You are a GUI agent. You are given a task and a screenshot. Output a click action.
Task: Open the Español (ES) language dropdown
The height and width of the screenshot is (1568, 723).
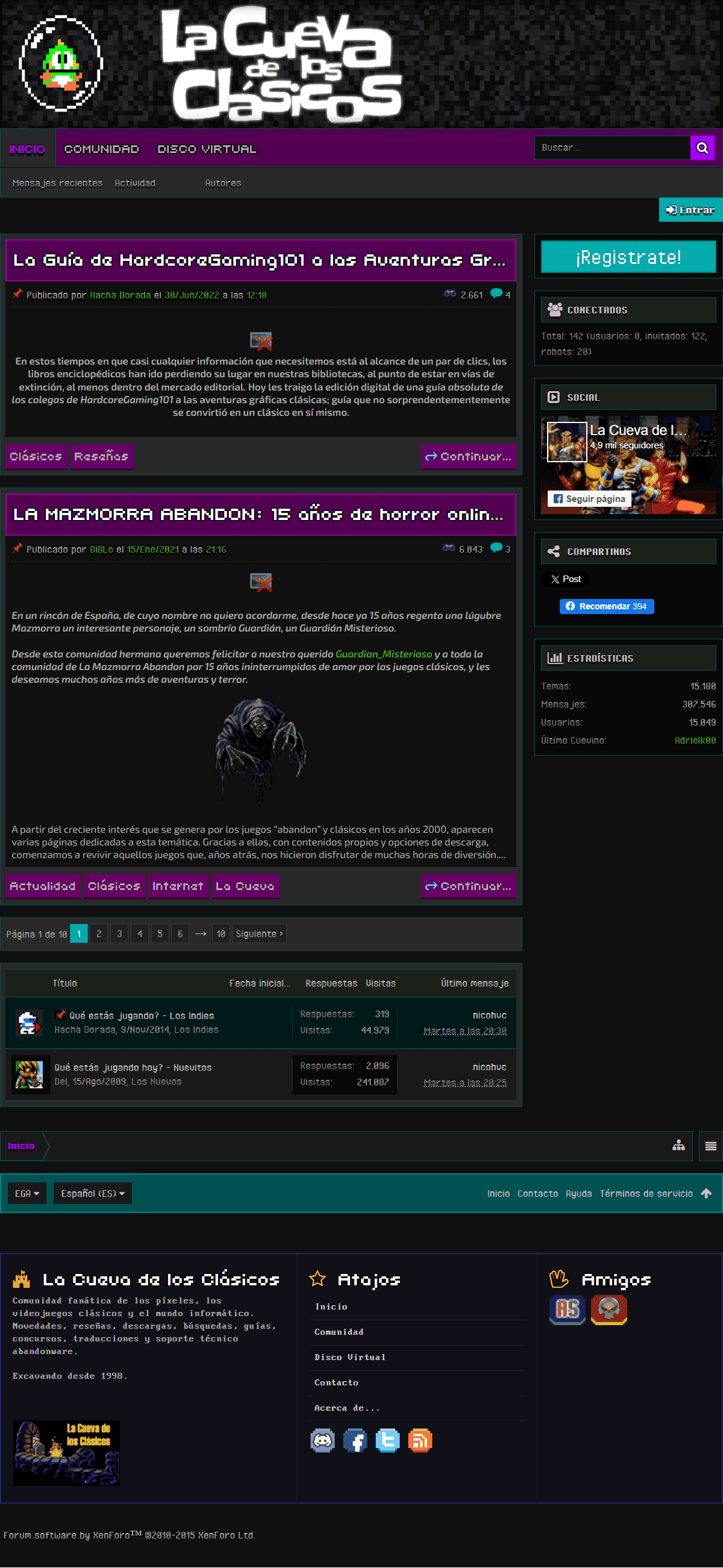click(93, 1193)
